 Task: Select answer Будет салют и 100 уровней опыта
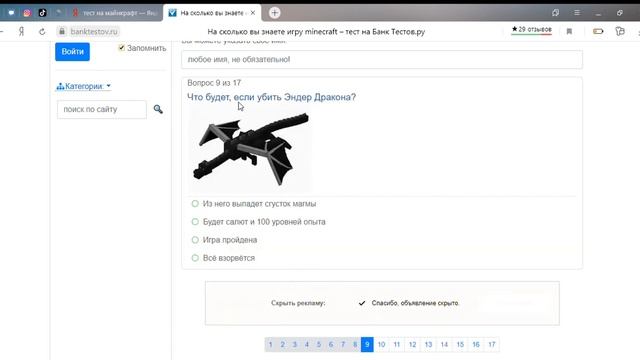(x=195, y=222)
